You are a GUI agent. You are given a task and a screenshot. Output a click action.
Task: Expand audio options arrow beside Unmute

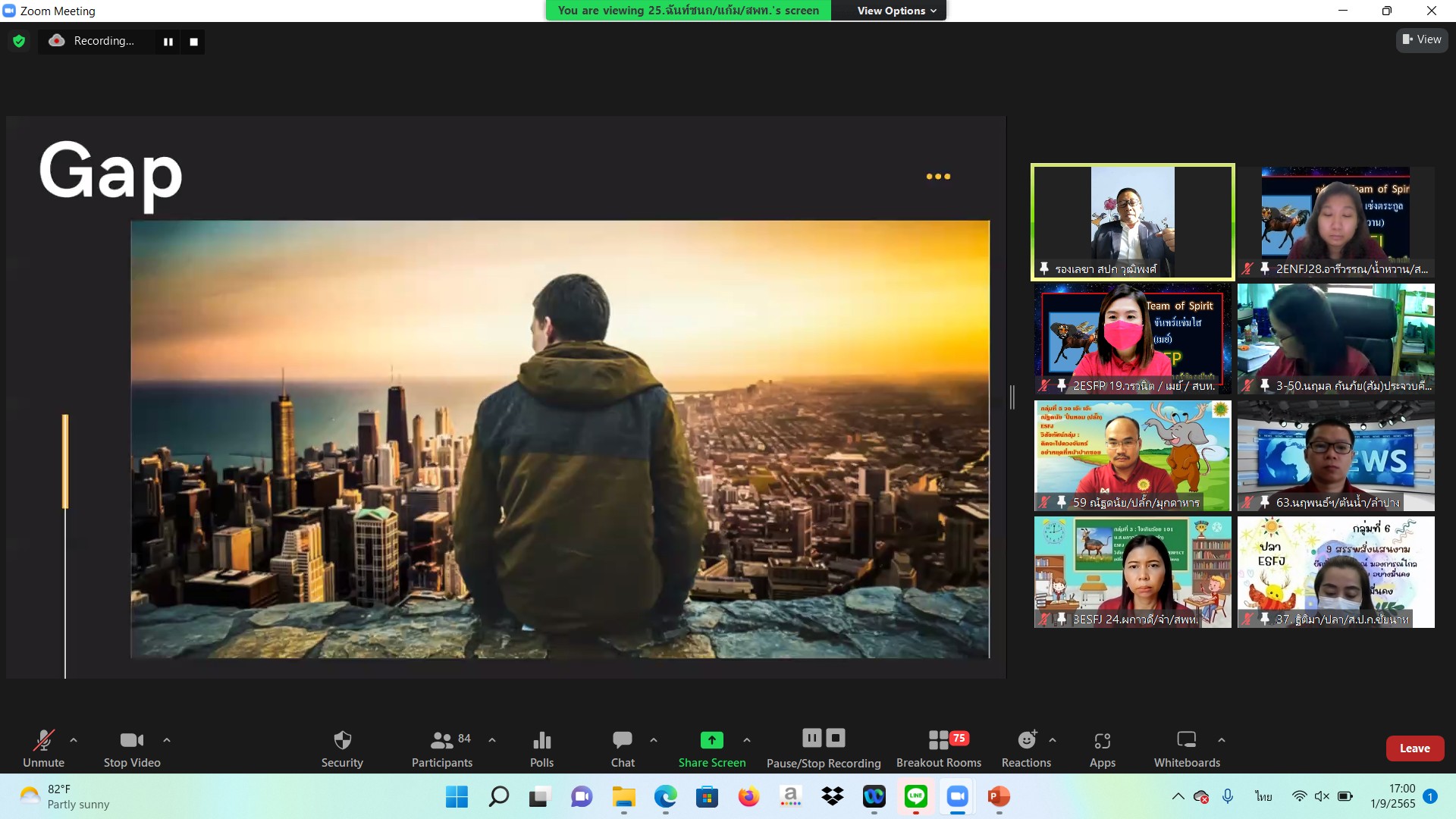coord(74,739)
